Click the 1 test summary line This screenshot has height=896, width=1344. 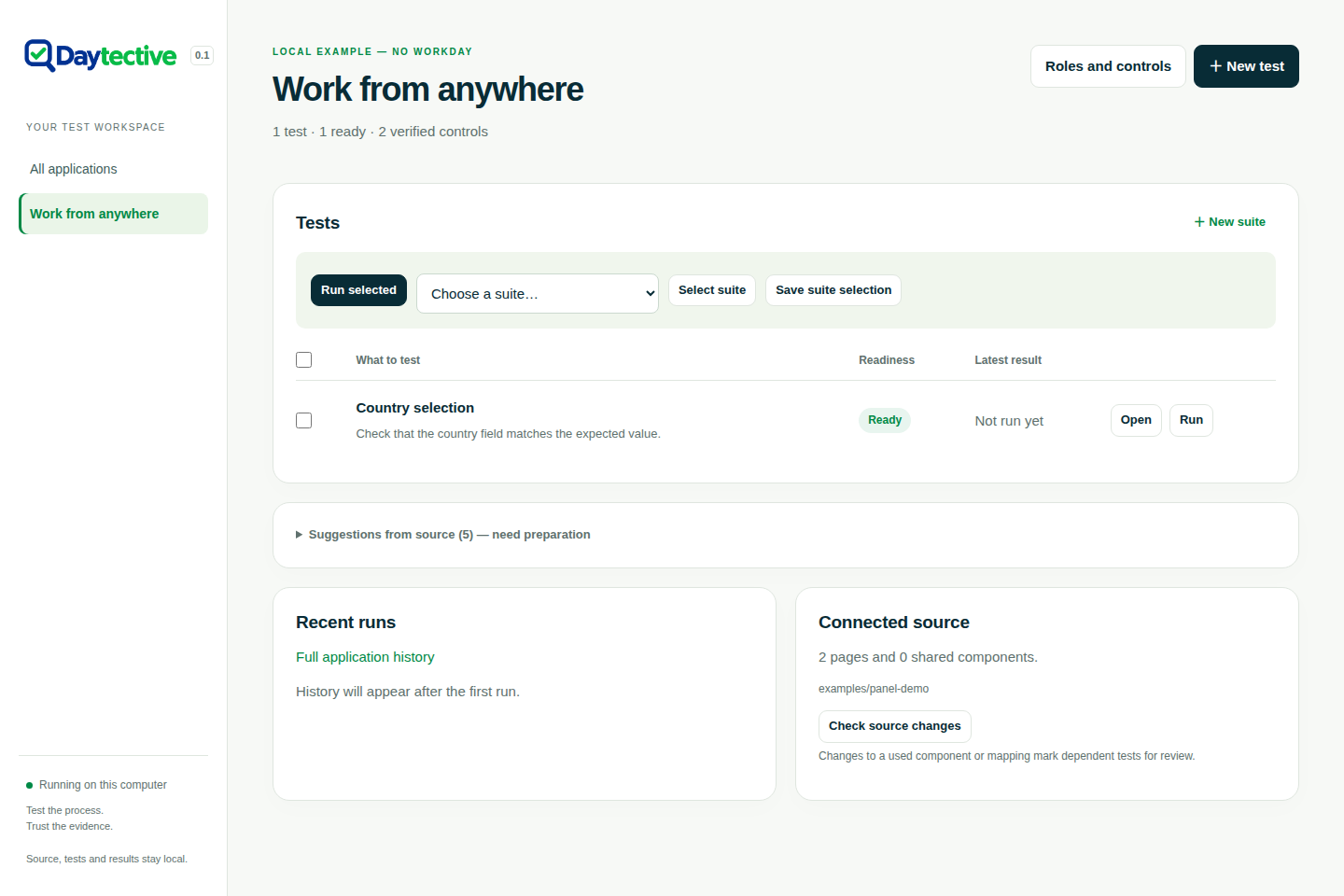click(380, 132)
